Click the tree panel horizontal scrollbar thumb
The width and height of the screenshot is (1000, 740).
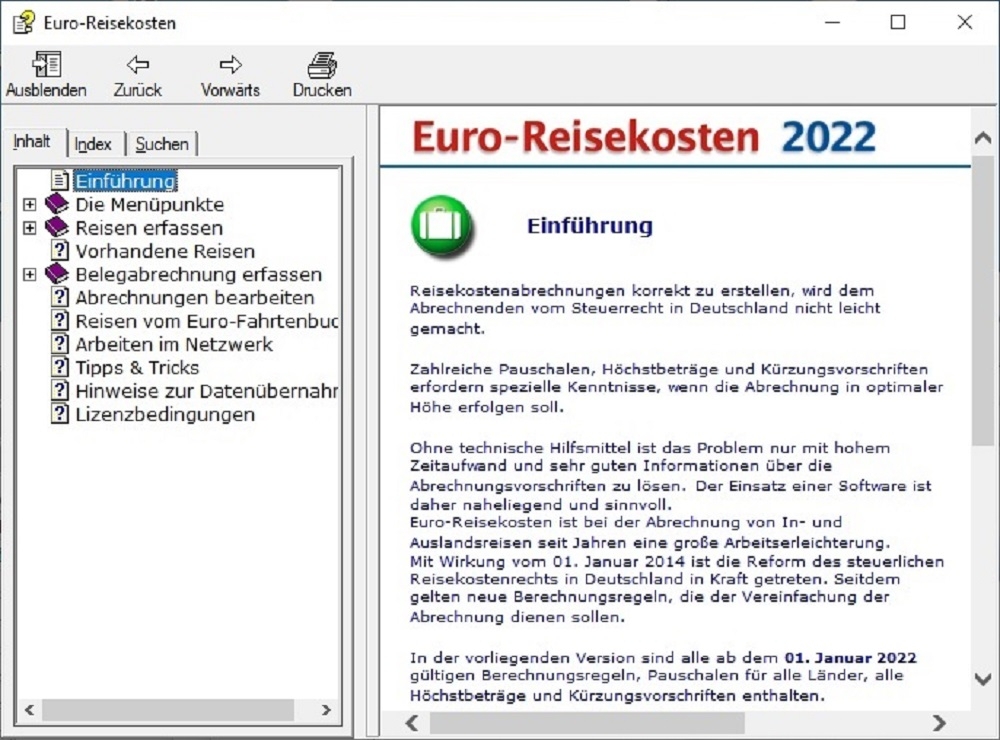click(x=168, y=709)
